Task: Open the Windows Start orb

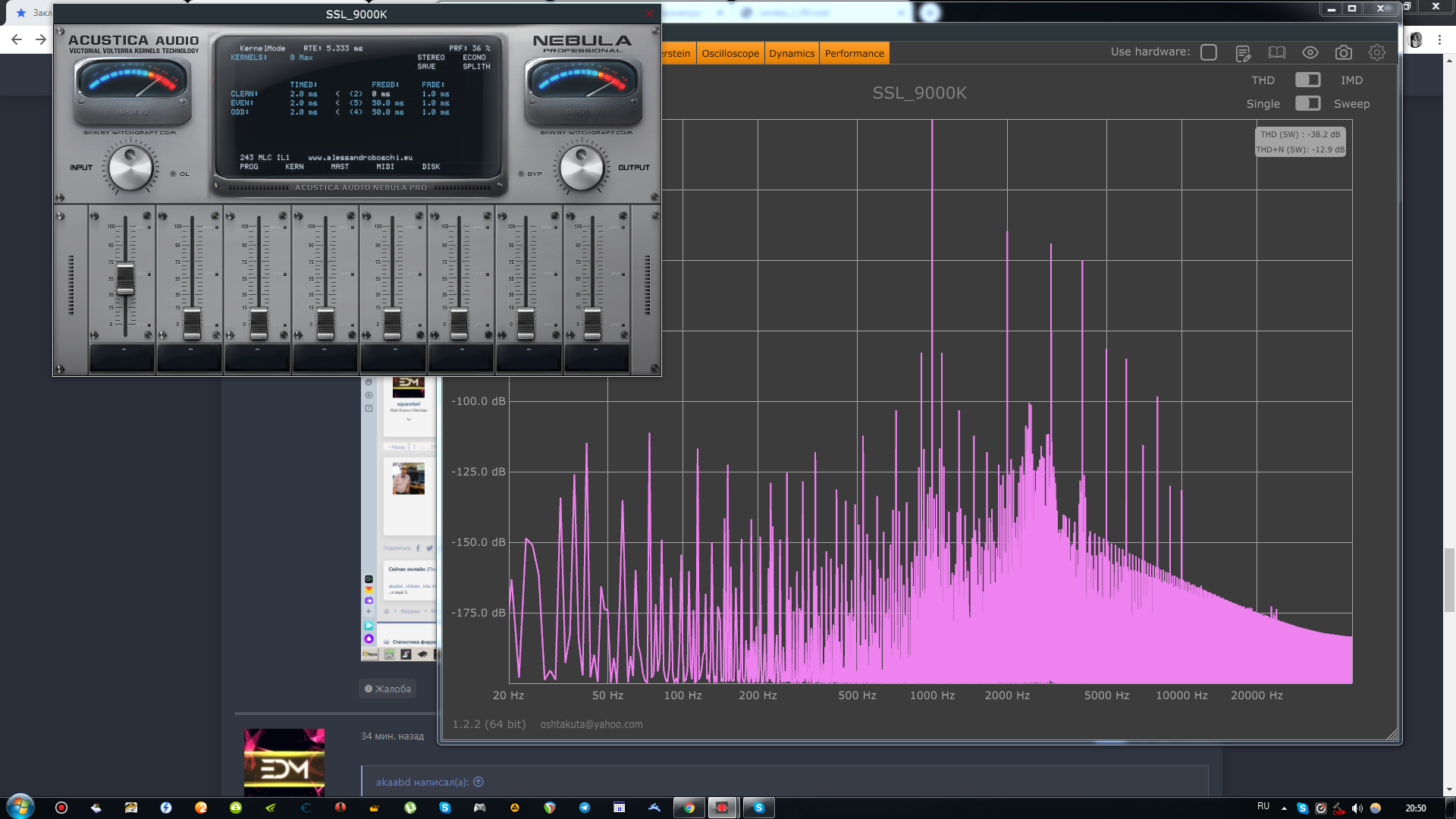Action: tap(20, 807)
